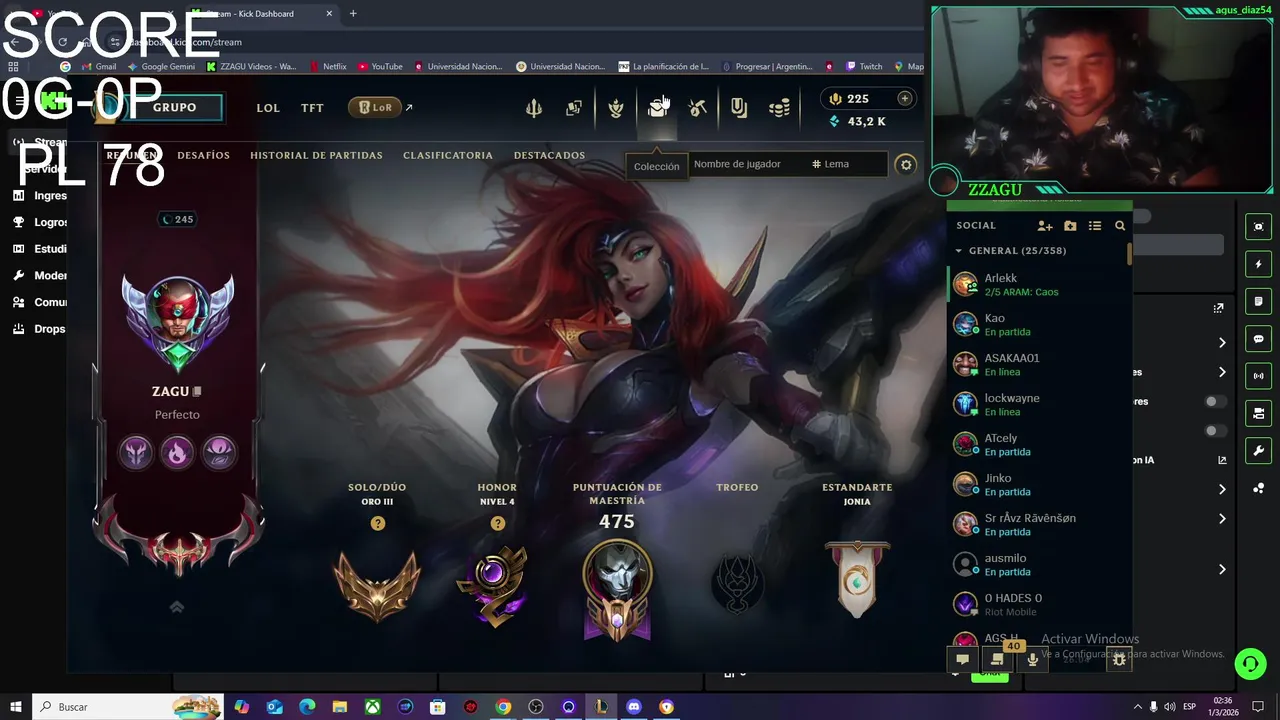Image resolution: width=1280 pixels, height=720 pixels.
Task: Add Riot Points with the plus button
Action: click(905, 98)
